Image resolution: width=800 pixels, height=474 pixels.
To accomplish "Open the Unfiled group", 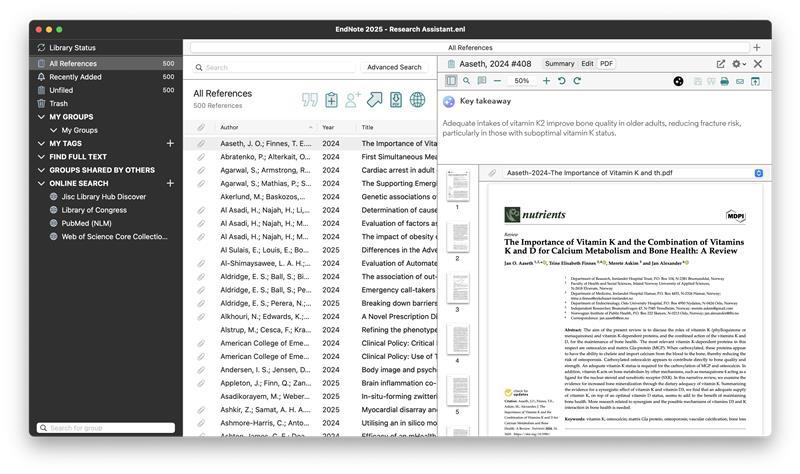I will point(106,90).
